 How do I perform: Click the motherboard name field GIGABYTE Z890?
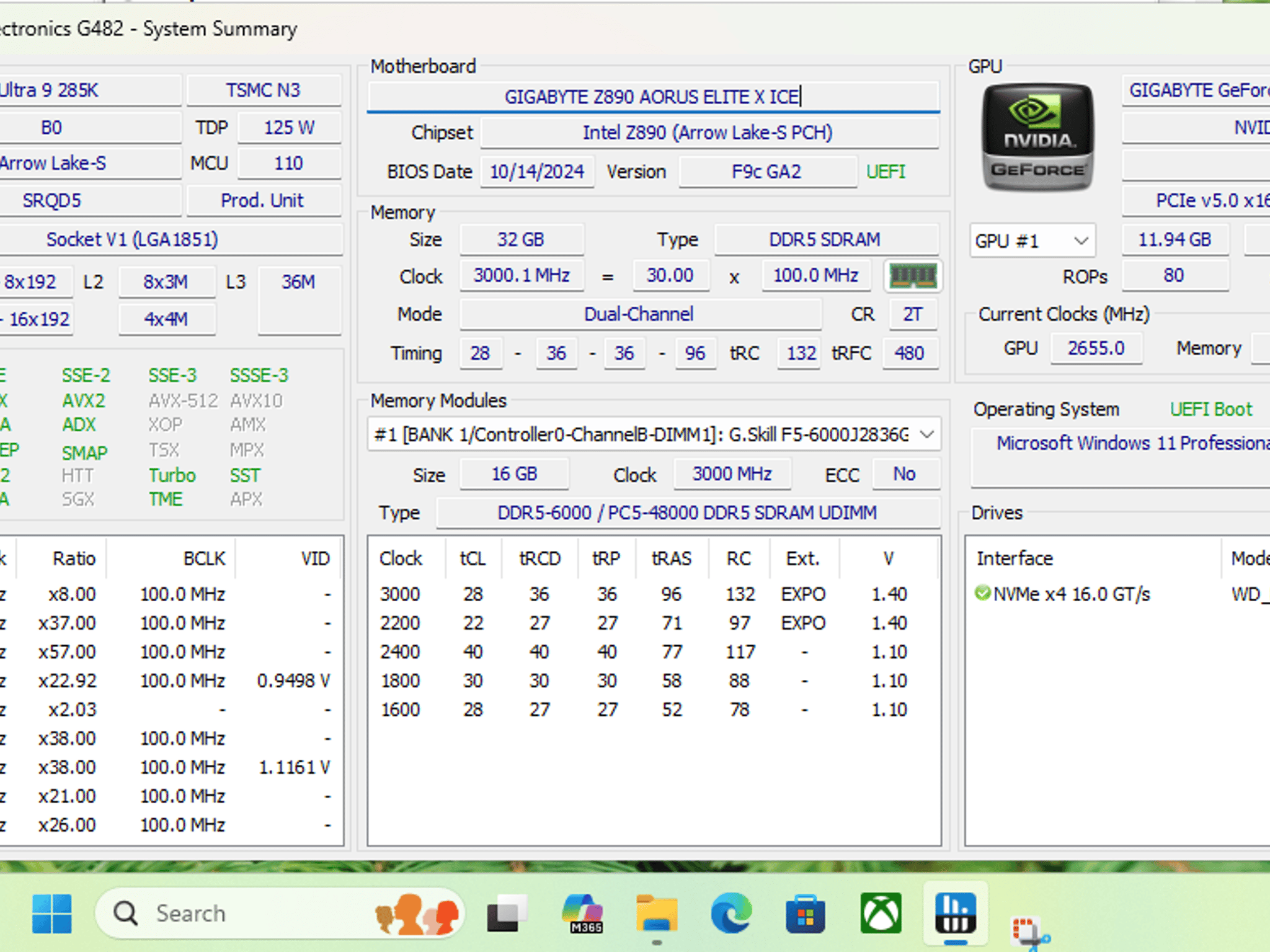pyautogui.click(x=654, y=97)
